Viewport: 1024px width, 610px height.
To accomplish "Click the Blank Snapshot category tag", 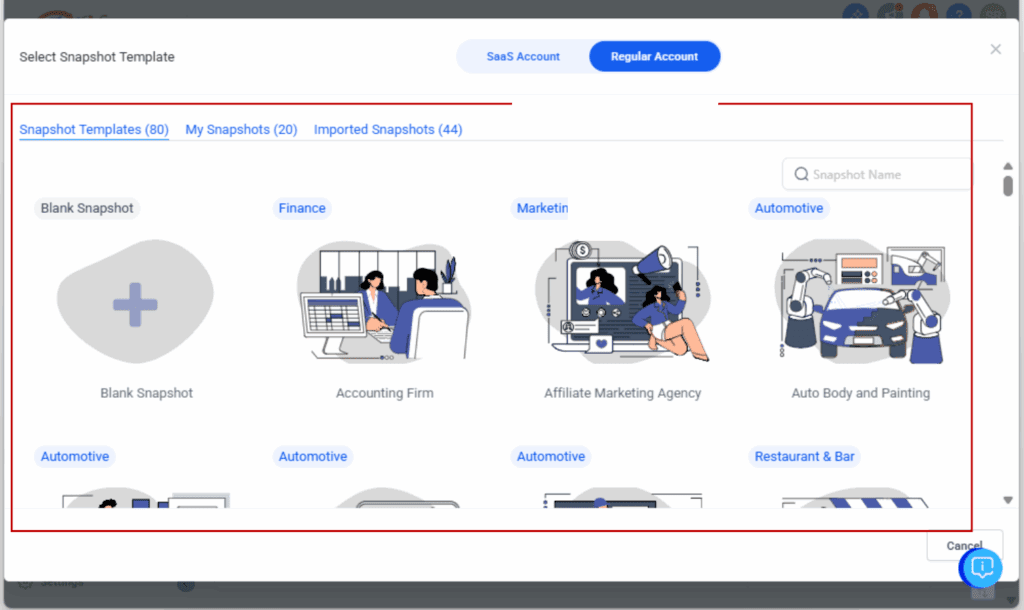I will [87, 208].
